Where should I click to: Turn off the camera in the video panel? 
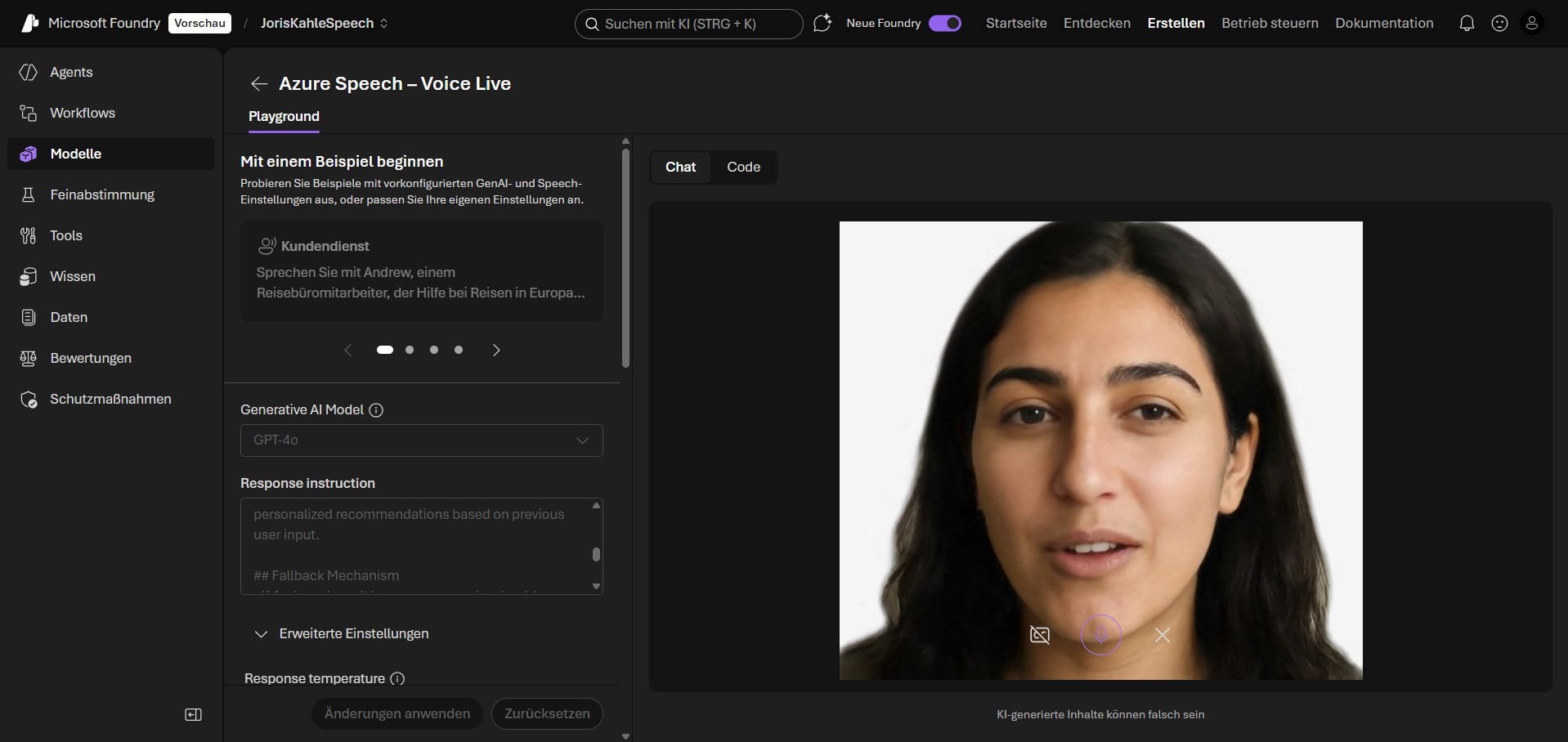(1040, 635)
